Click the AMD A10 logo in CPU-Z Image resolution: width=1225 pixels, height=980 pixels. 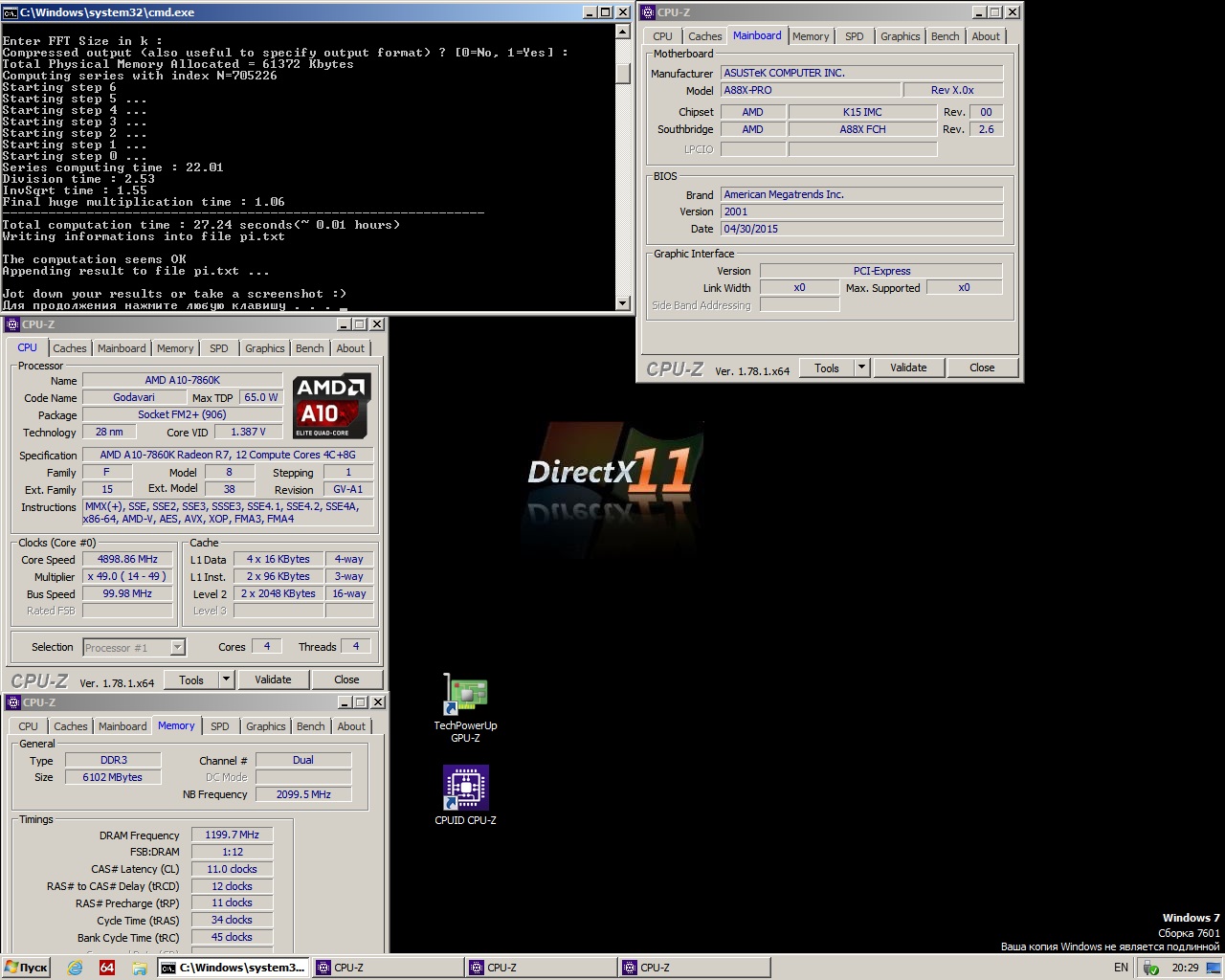pos(331,407)
